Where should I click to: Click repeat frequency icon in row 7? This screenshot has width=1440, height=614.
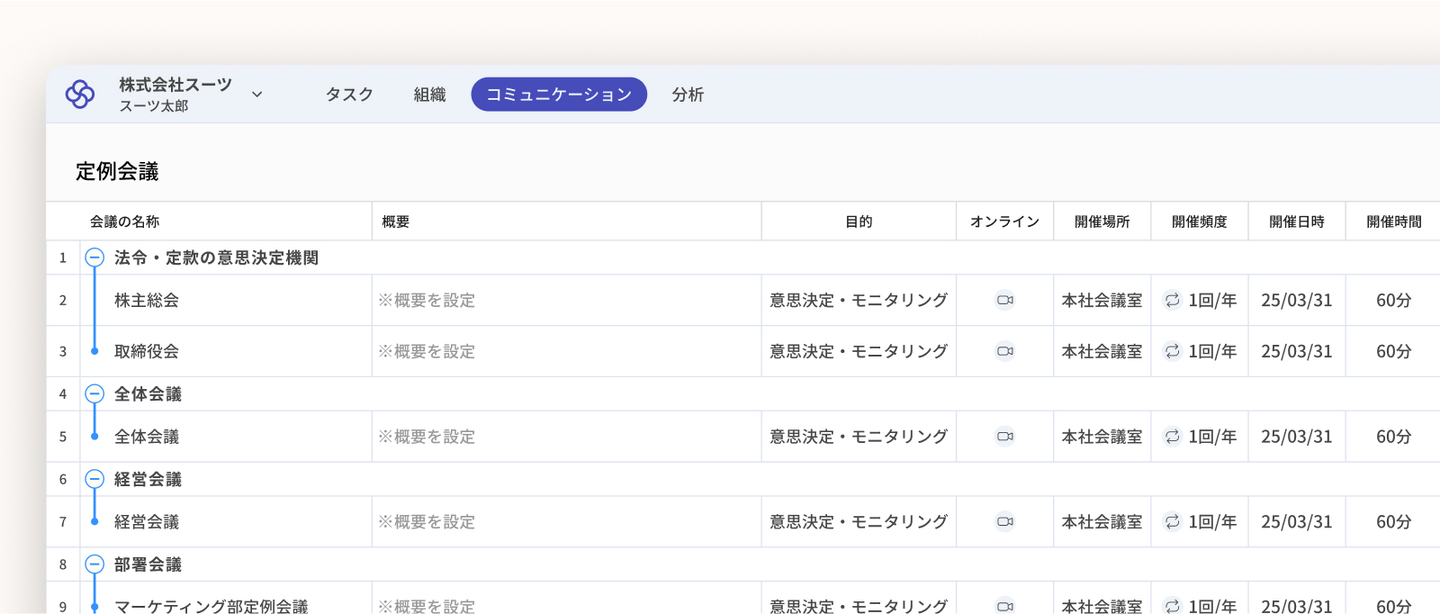point(1172,521)
